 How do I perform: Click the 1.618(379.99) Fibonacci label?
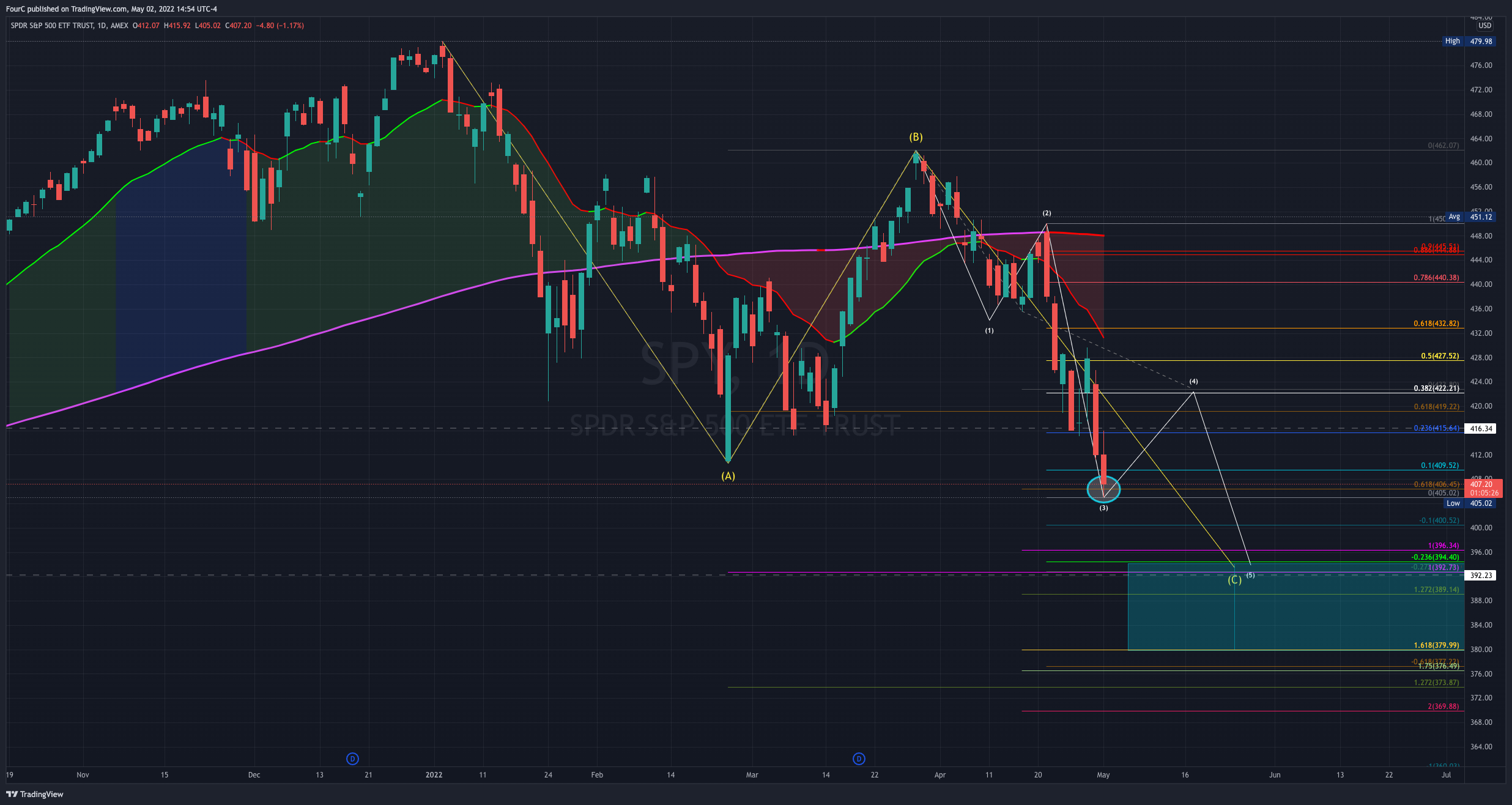1436,645
